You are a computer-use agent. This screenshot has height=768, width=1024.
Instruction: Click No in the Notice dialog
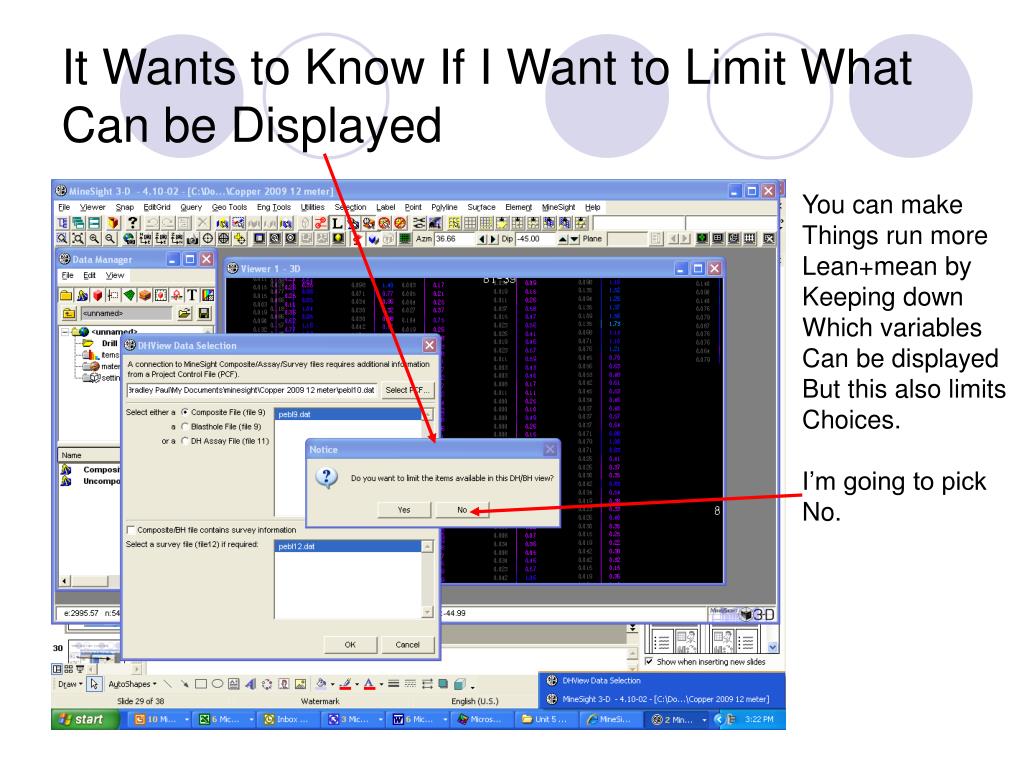[462, 509]
